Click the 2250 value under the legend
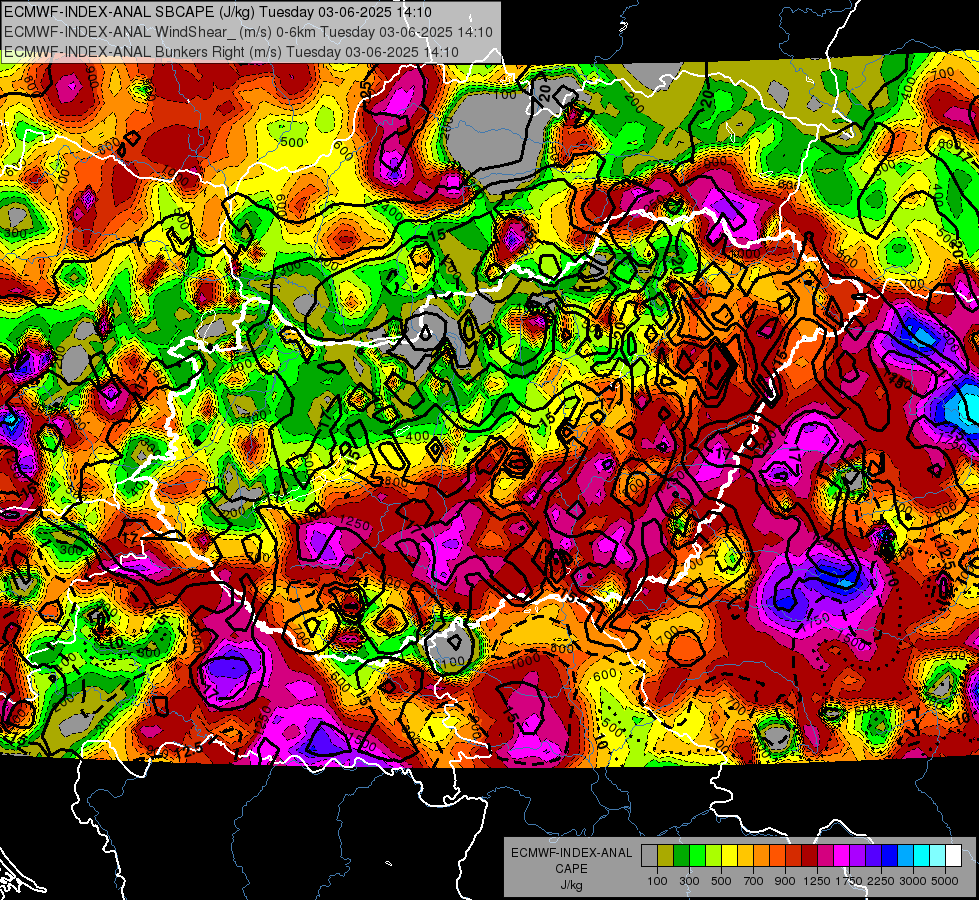 pyautogui.click(x=880, y=881)
